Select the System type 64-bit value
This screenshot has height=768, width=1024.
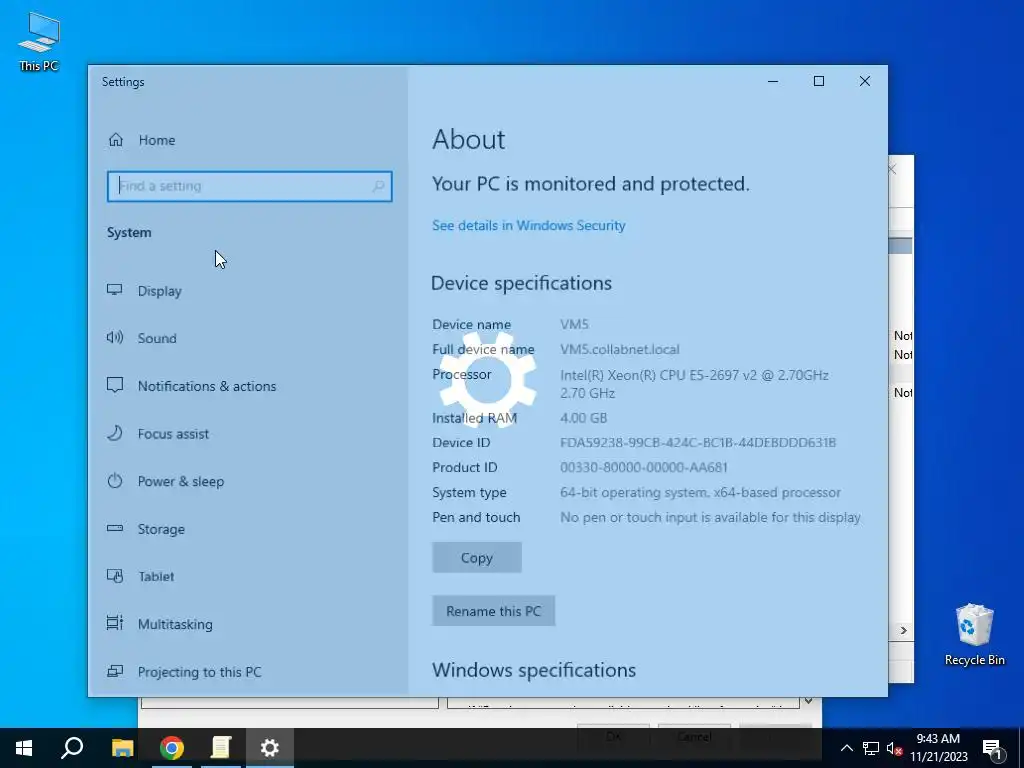[700, 492]
